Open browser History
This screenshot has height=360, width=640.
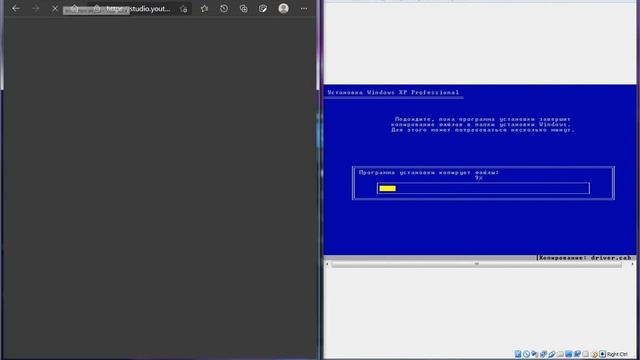click(224, 9)
